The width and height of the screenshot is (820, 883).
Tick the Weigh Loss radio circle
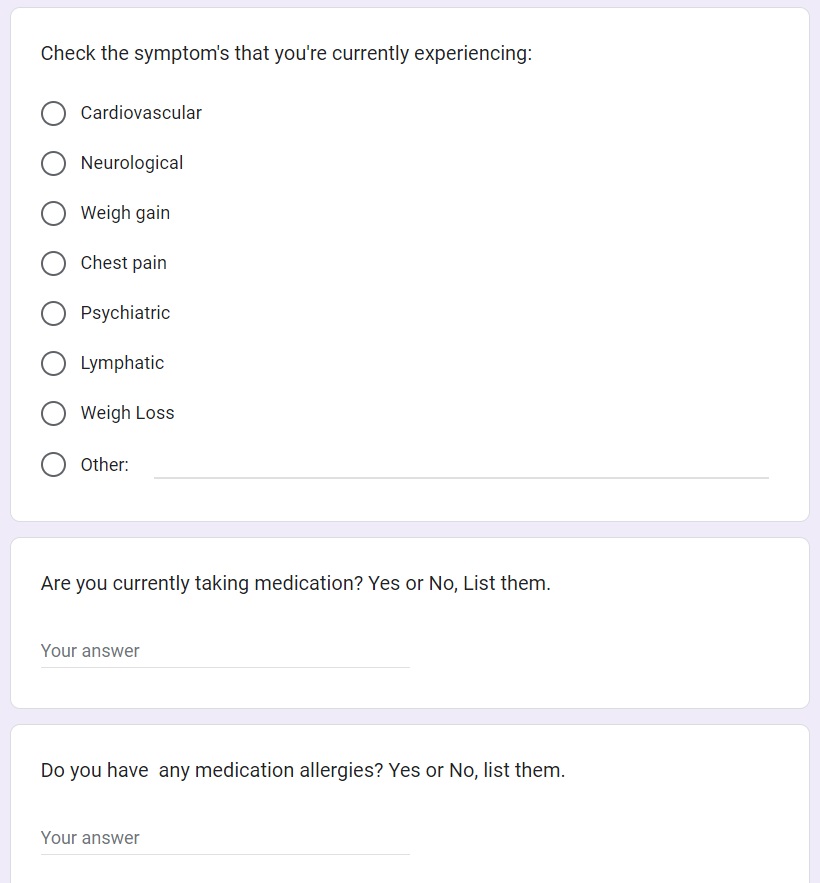54,414
